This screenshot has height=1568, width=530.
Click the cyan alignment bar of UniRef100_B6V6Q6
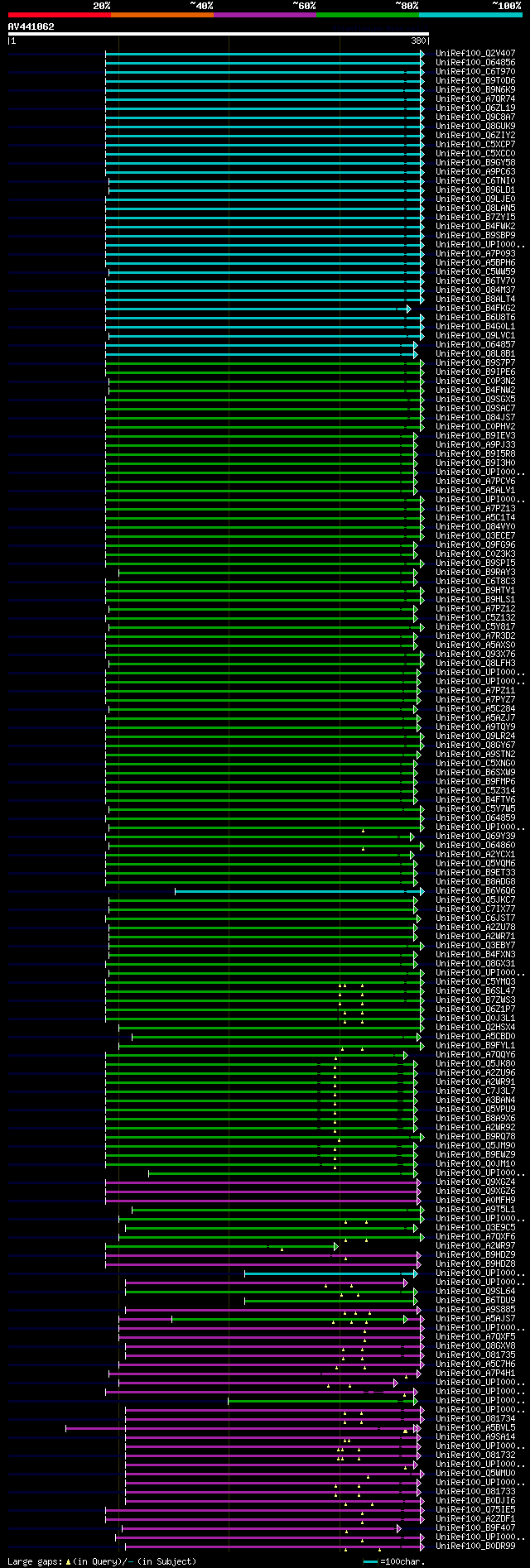point(299,891)
